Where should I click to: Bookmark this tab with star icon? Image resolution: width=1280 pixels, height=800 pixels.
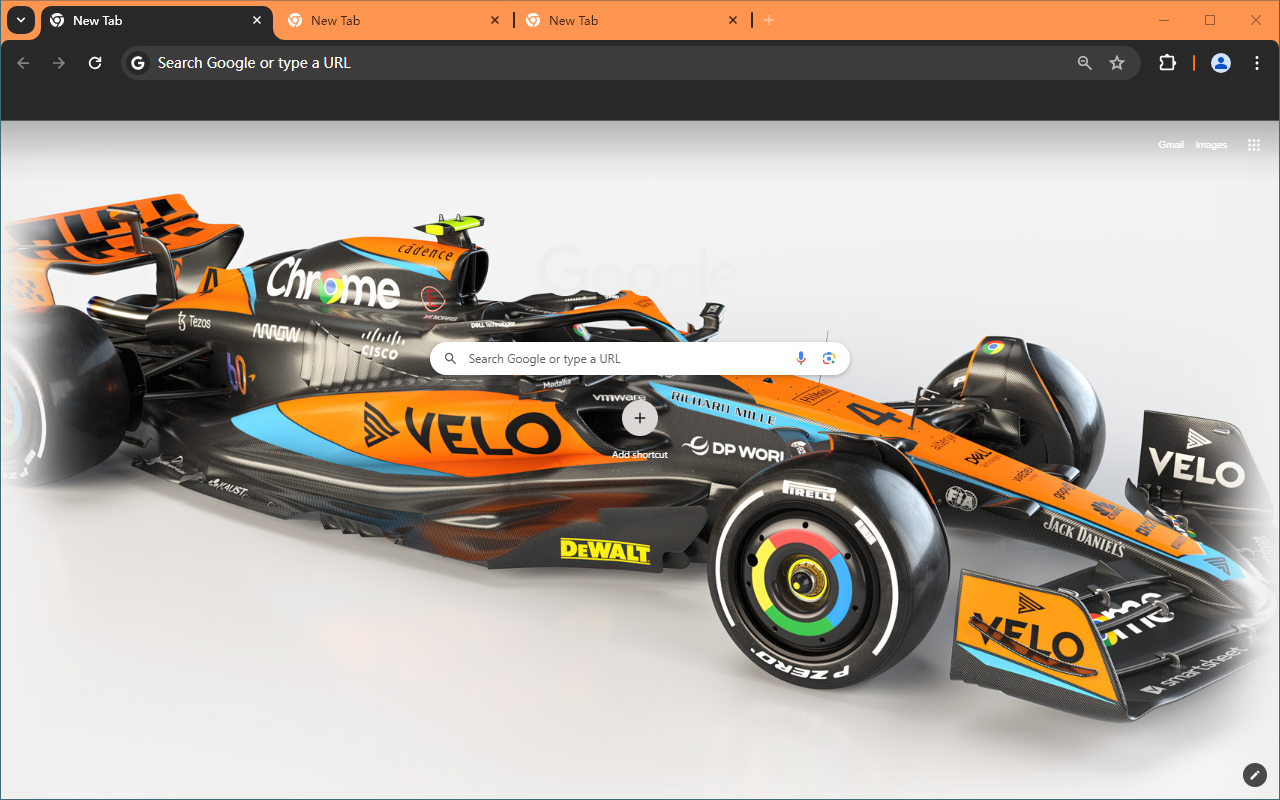point(1117,63)
